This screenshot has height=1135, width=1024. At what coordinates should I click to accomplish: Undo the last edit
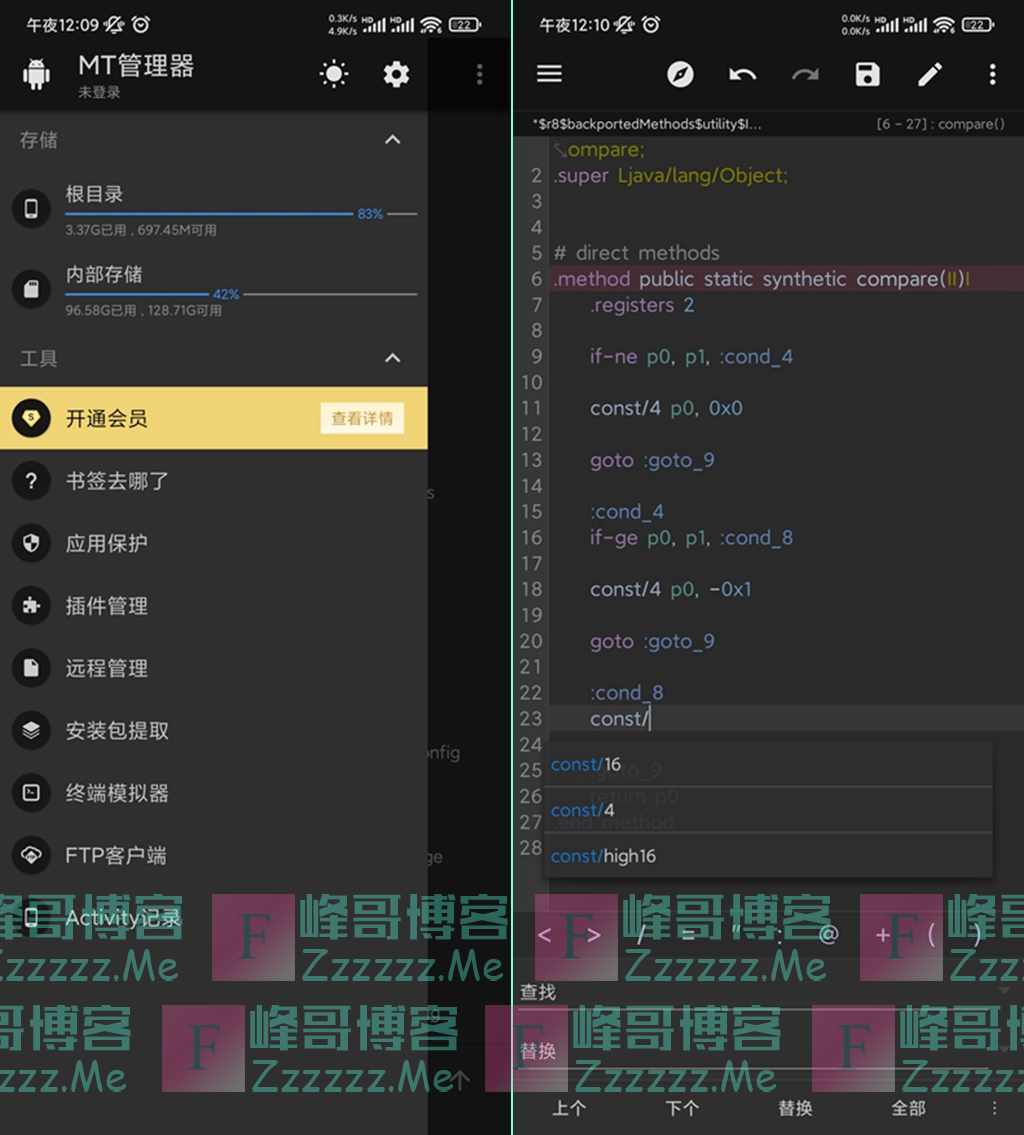[x=742, y=74]
